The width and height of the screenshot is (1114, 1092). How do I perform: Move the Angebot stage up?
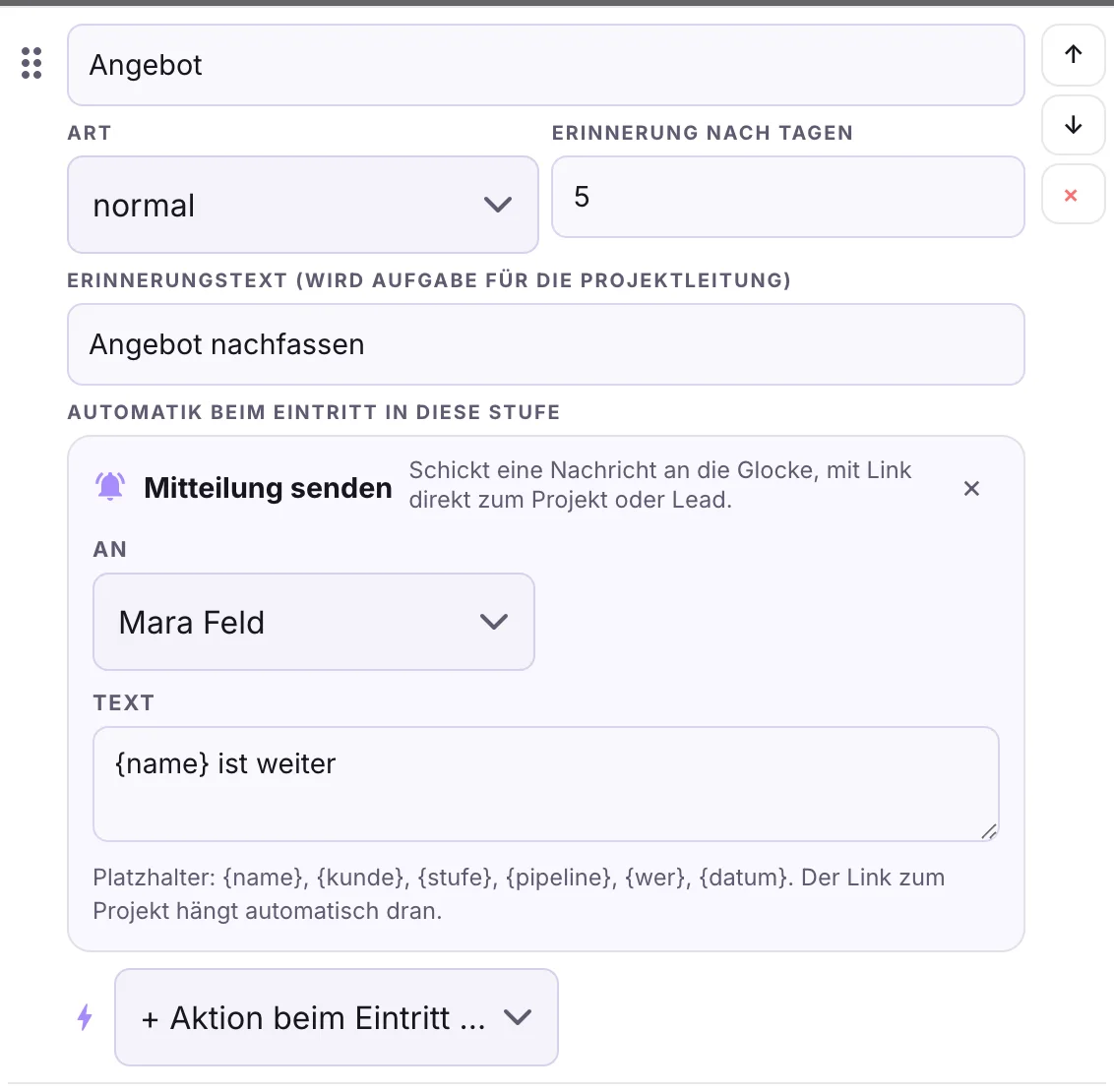pos(1073,54)
